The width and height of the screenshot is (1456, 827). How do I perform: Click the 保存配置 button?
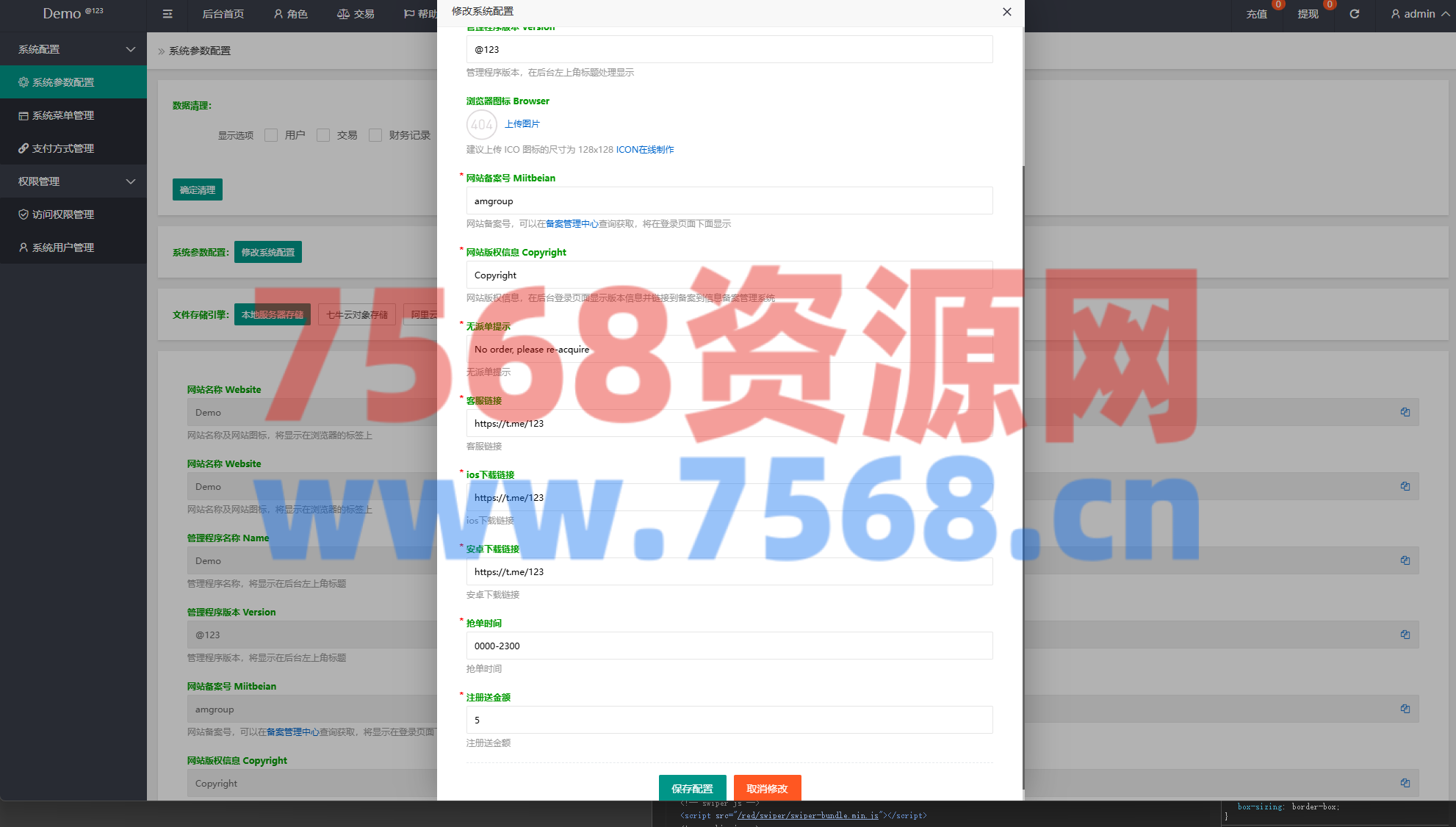[x=692, y=788]
